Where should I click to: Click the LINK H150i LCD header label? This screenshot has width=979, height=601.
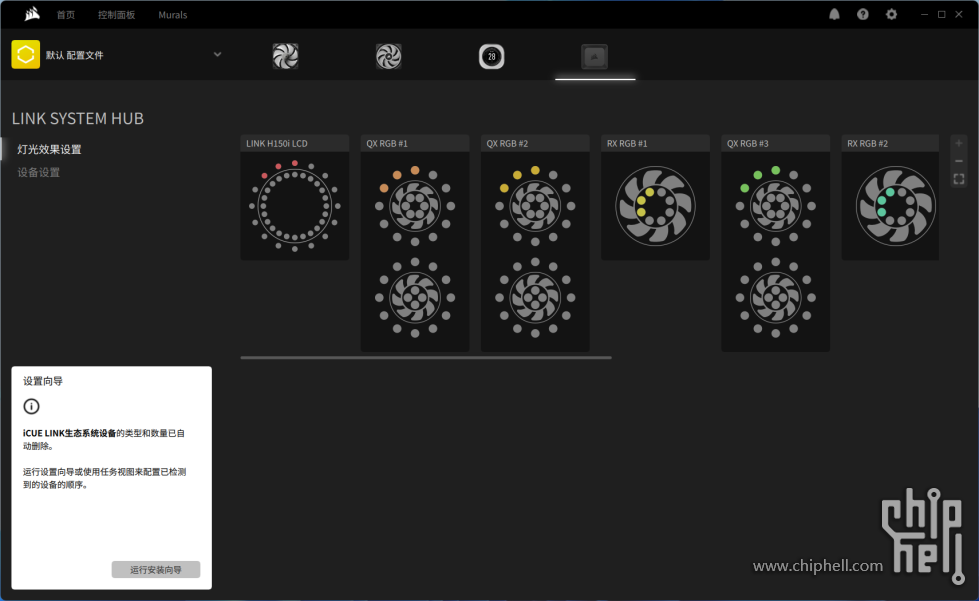coord(277,144)
